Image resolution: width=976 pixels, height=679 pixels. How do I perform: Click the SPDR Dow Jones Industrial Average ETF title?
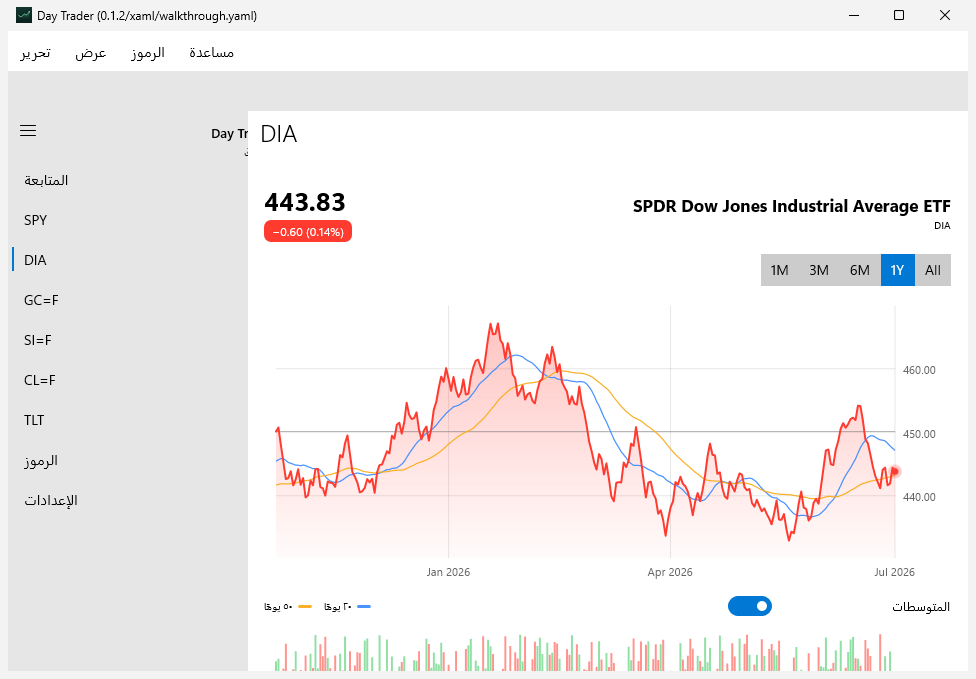click(791, 206)
